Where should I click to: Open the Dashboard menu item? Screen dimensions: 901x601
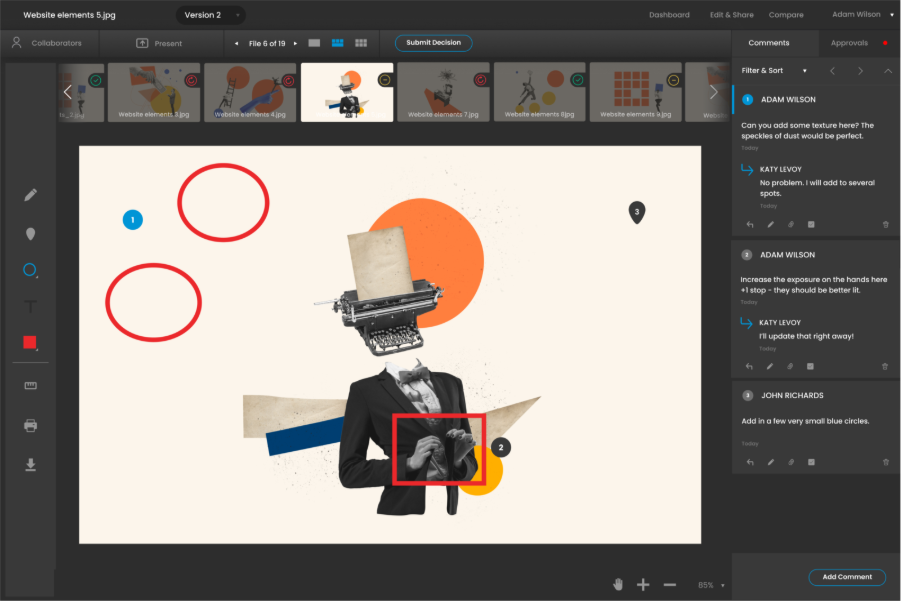(x=672, y=14)
